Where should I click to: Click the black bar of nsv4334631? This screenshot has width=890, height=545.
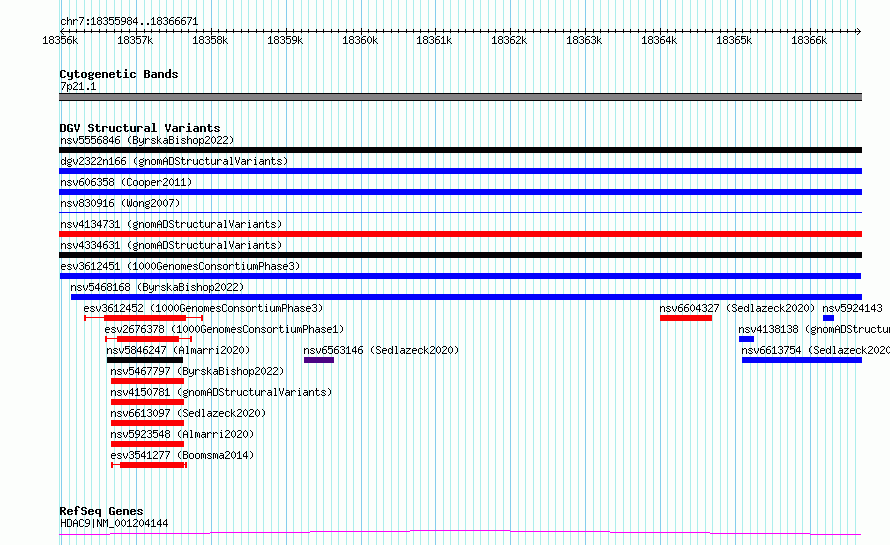coord(460,255)
